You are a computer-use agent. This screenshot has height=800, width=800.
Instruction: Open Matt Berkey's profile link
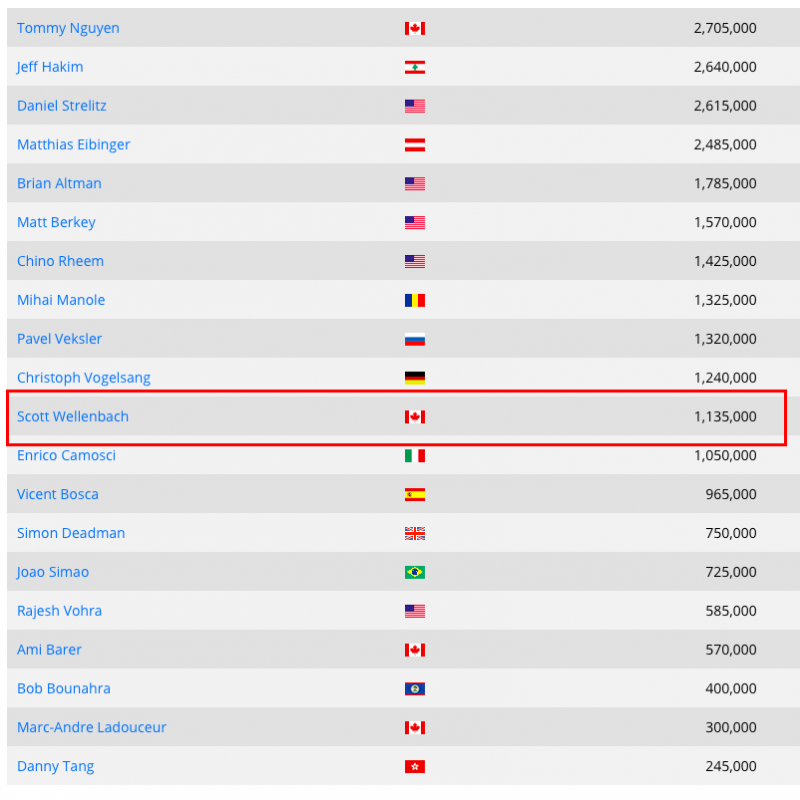56,222
